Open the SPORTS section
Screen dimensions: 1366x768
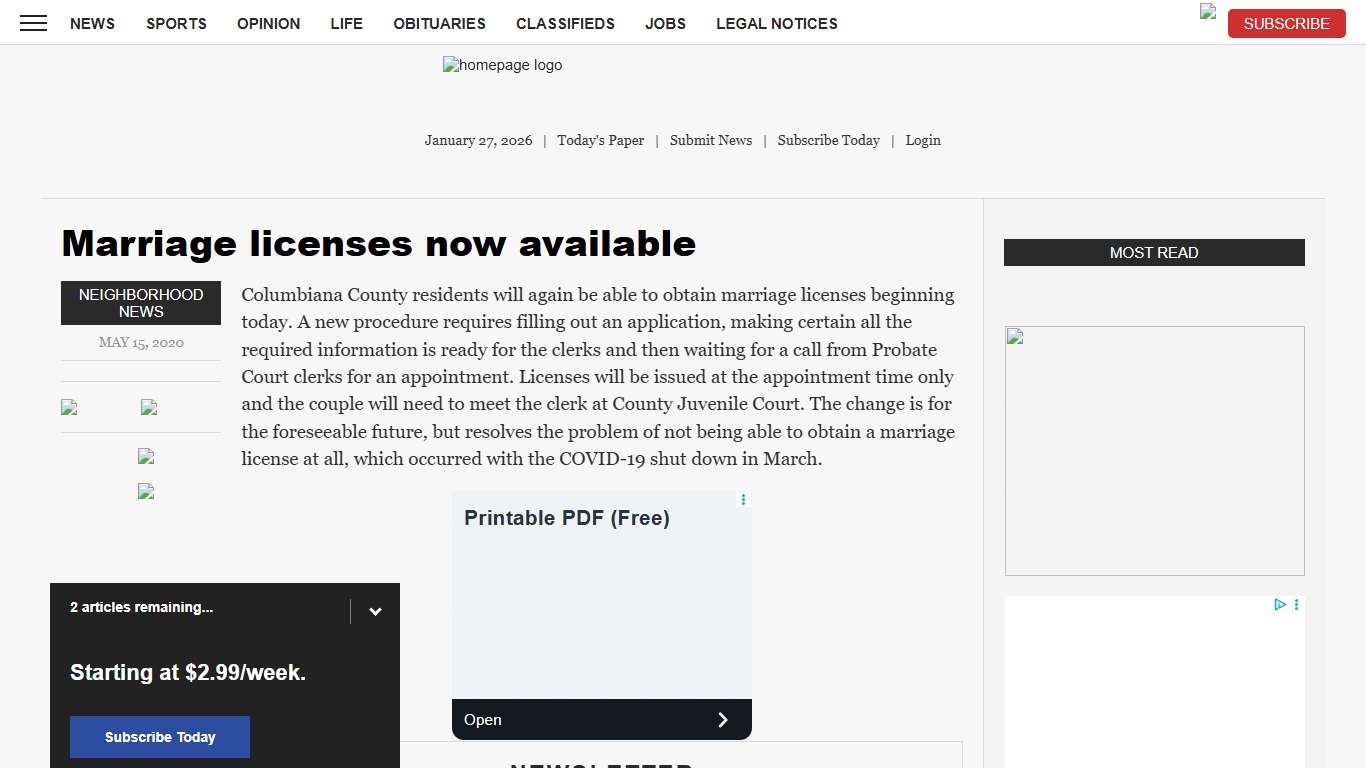point(176,23)
